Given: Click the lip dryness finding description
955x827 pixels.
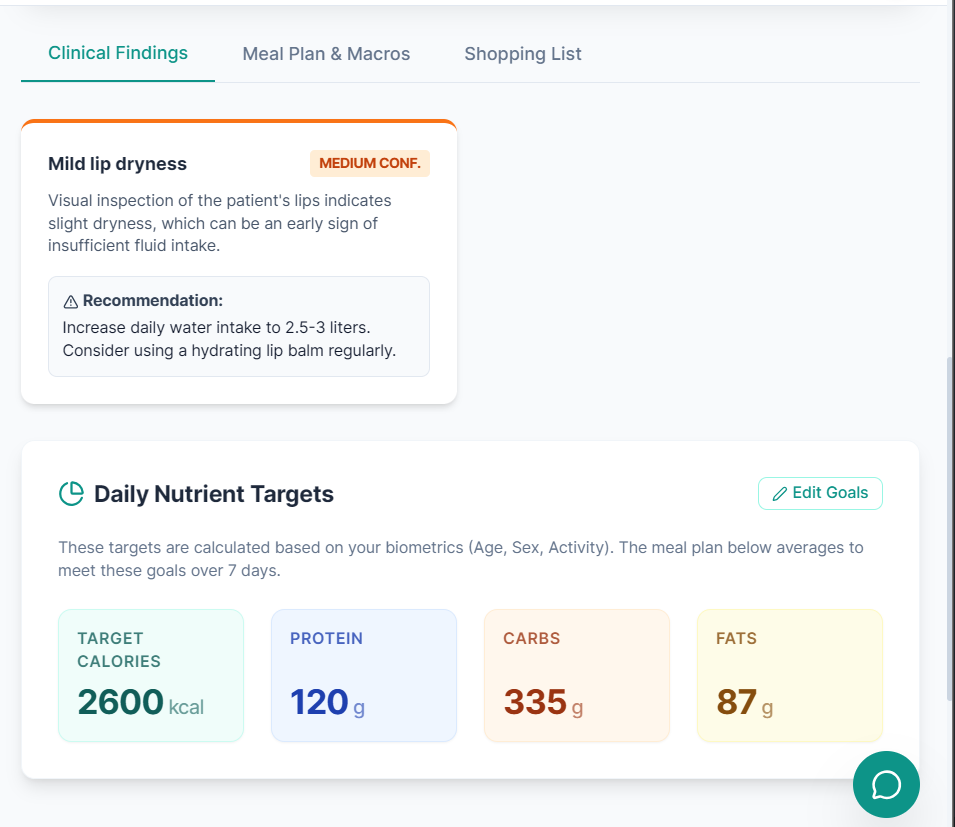Looking at the screenshot, I should [x=220, y=223].
